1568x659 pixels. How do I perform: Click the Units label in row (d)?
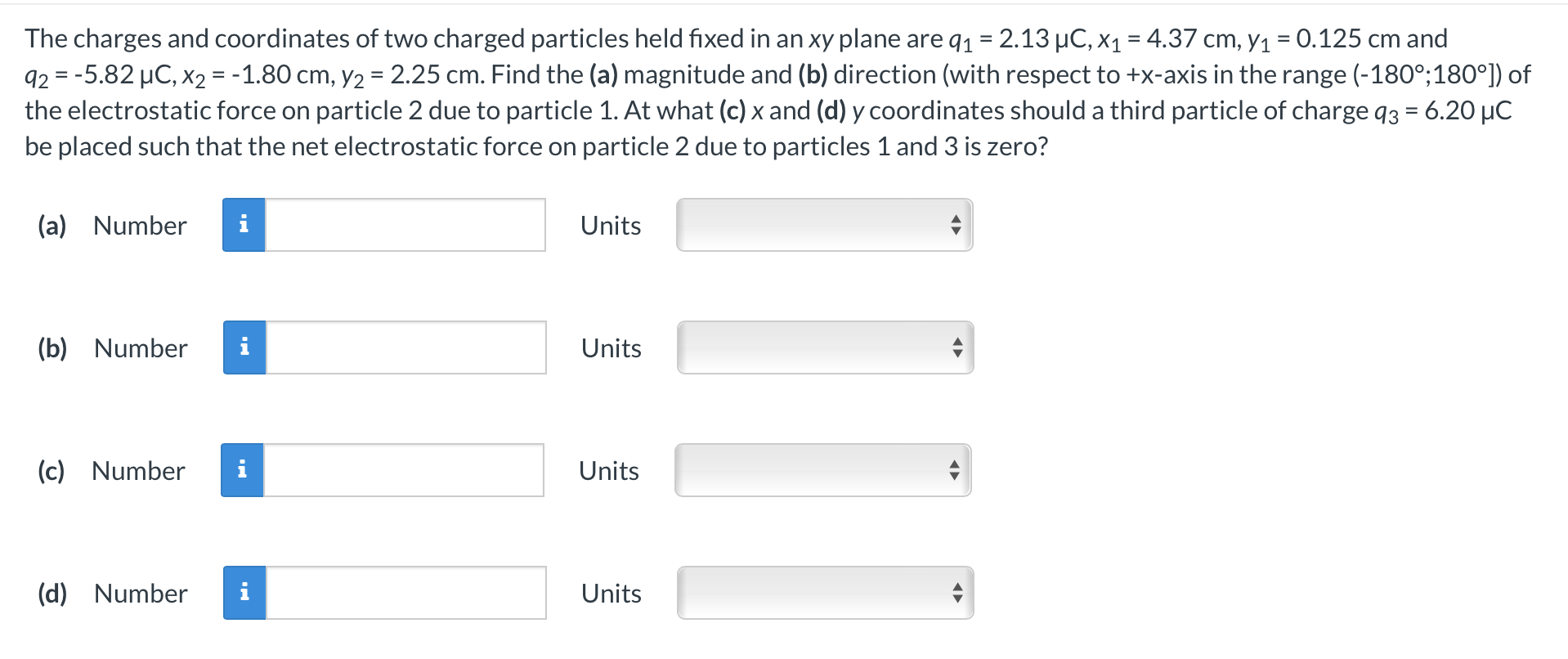(x=612, y=594)
